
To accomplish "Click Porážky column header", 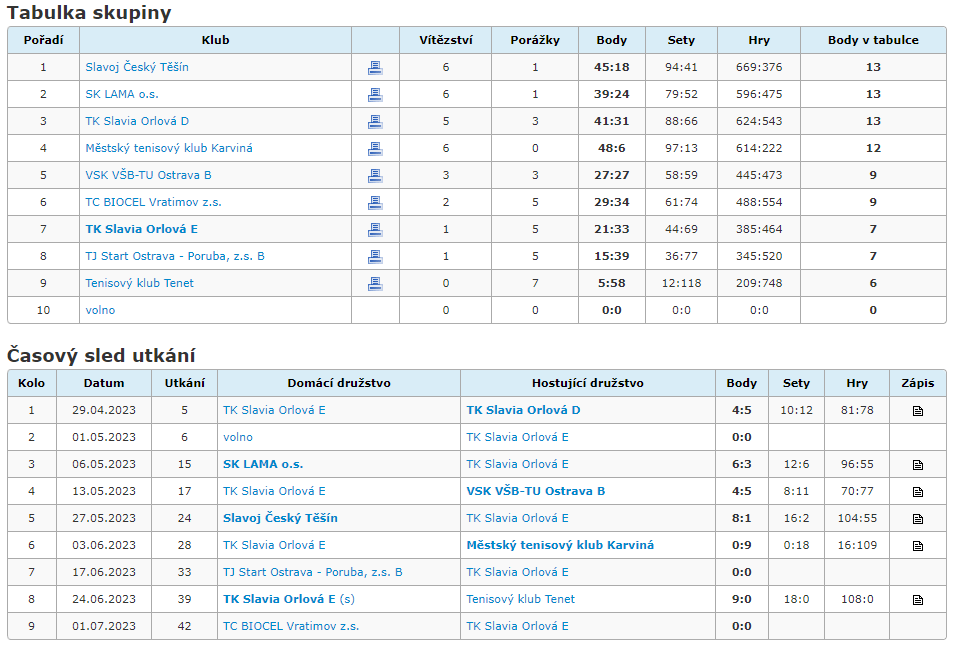I will coord(535,40).
